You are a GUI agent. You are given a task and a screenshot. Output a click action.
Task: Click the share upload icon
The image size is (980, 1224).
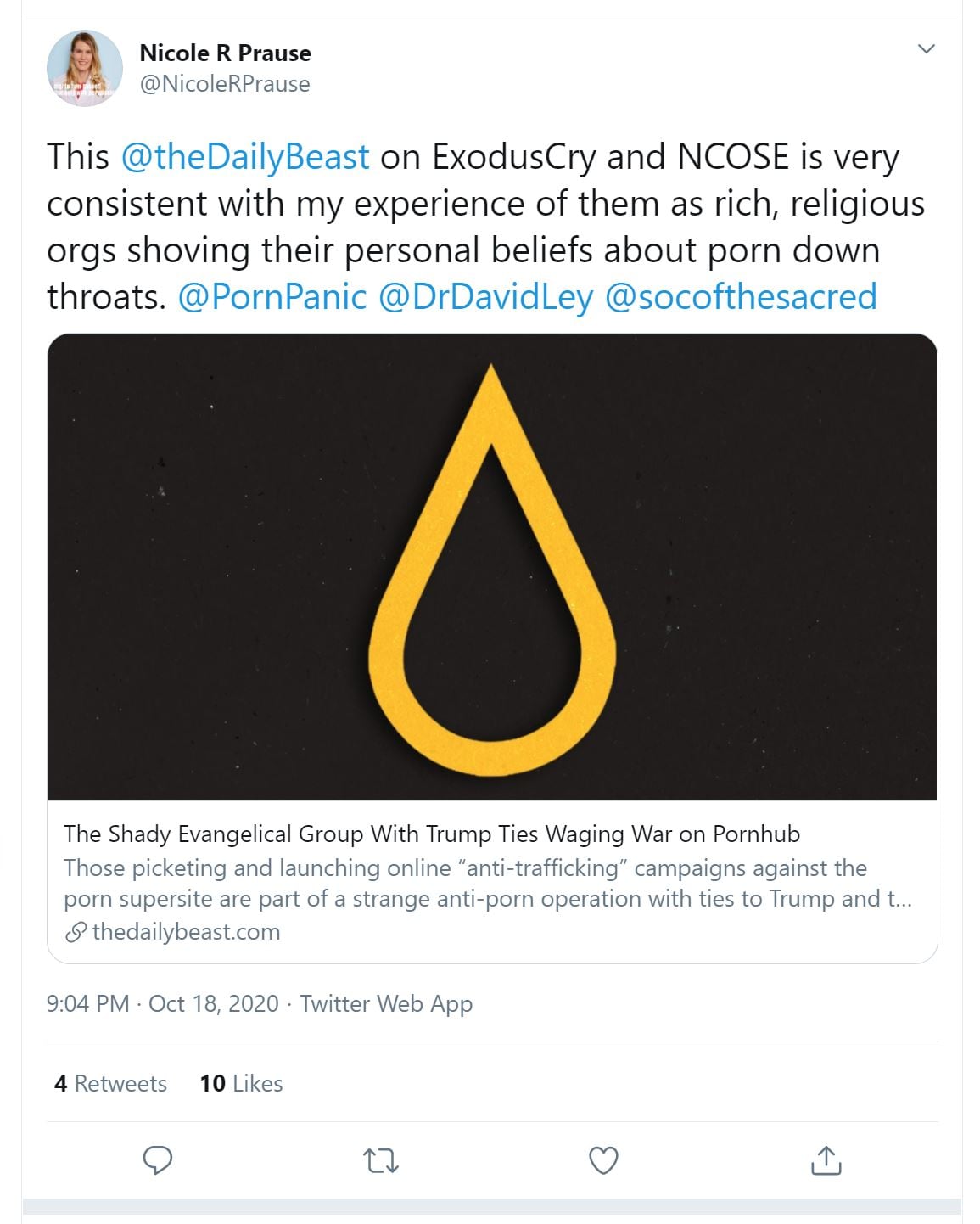[x=826, y=1160]
